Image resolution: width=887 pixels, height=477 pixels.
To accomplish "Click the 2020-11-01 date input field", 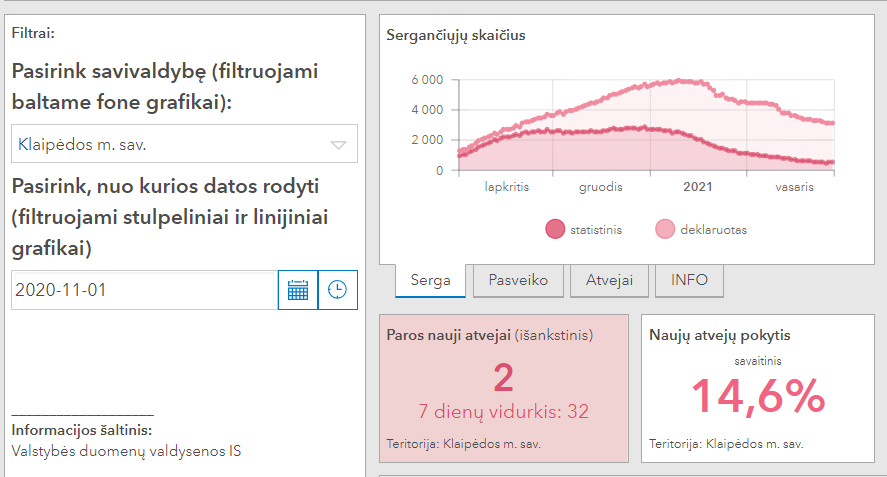I will coord(144,290).
